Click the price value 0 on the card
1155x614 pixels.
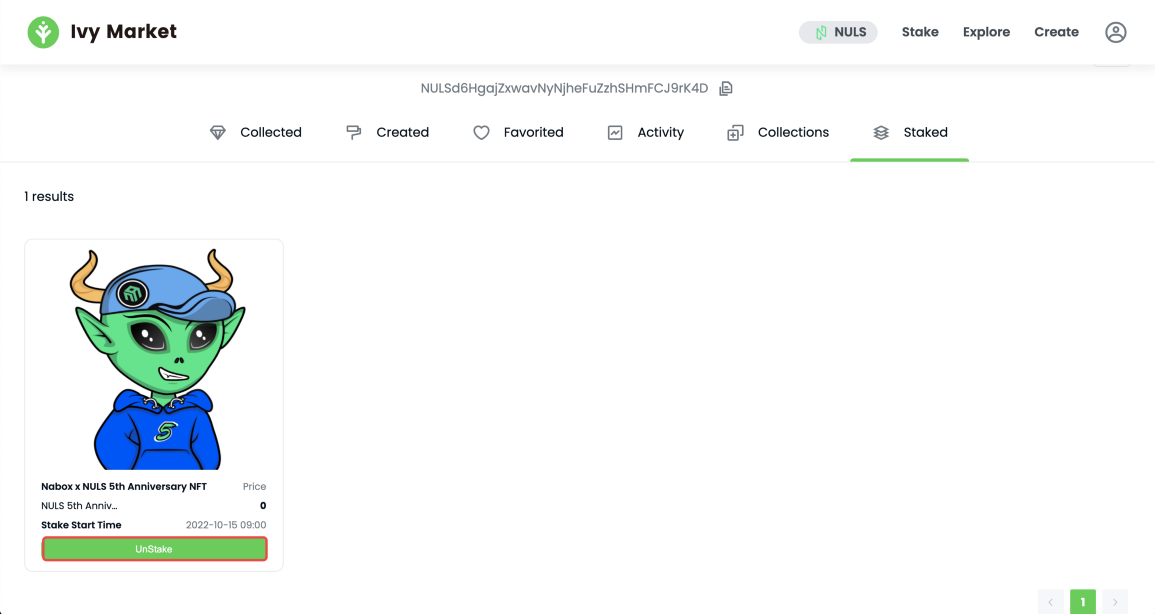(263, 506)
